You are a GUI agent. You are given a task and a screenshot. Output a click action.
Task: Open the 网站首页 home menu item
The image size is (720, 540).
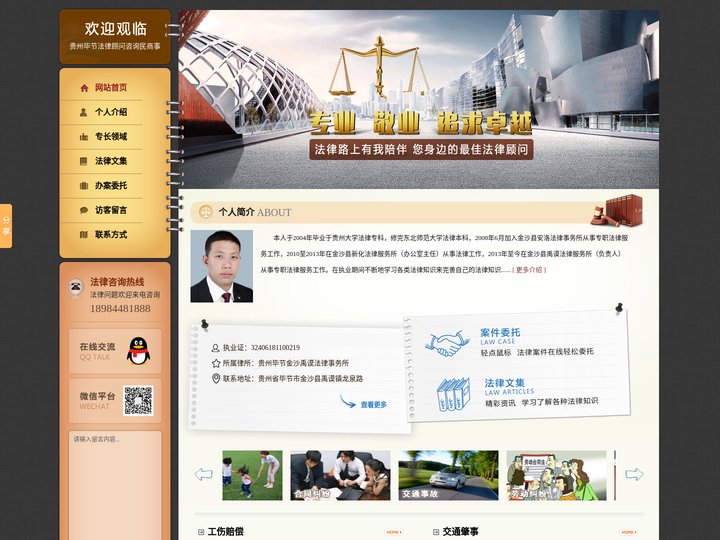coord(111,88)
